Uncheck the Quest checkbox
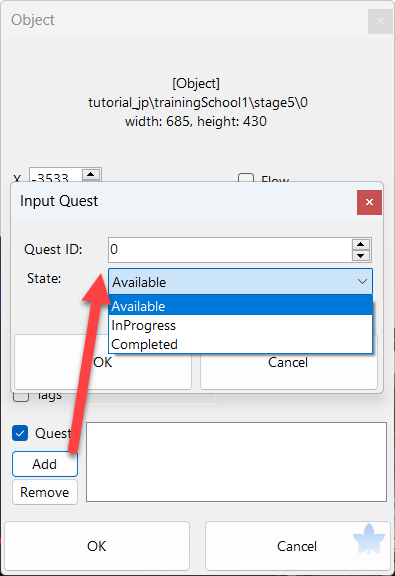The height and width of the screenshot is (576, 395). click(20, 433)
